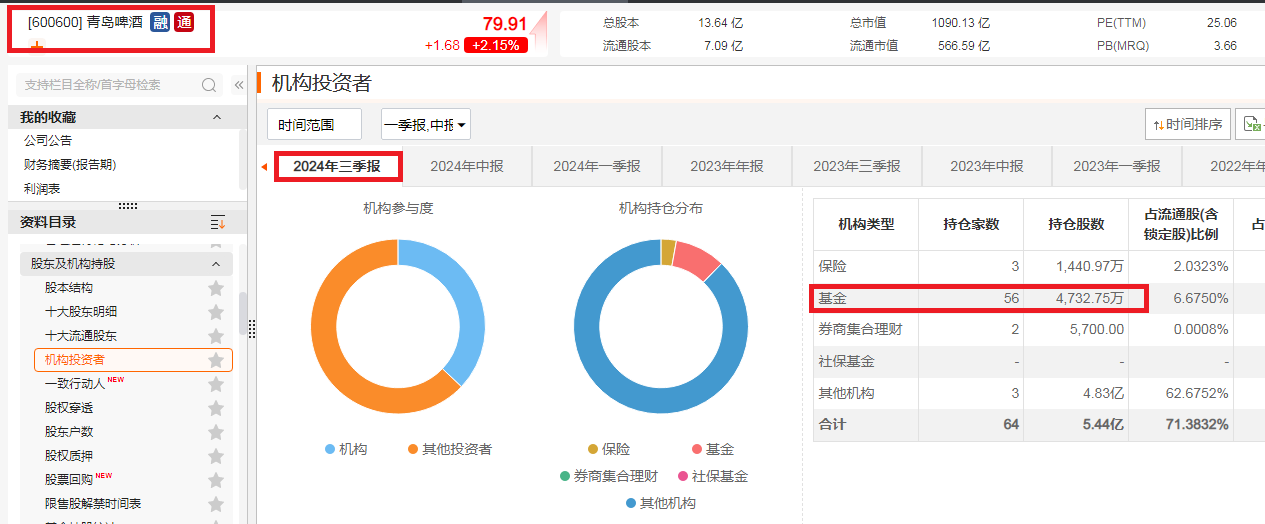Switch to the 2023年中报 tab
Image resolution: width=1265 pixels, height=524 pixels.
987,167
